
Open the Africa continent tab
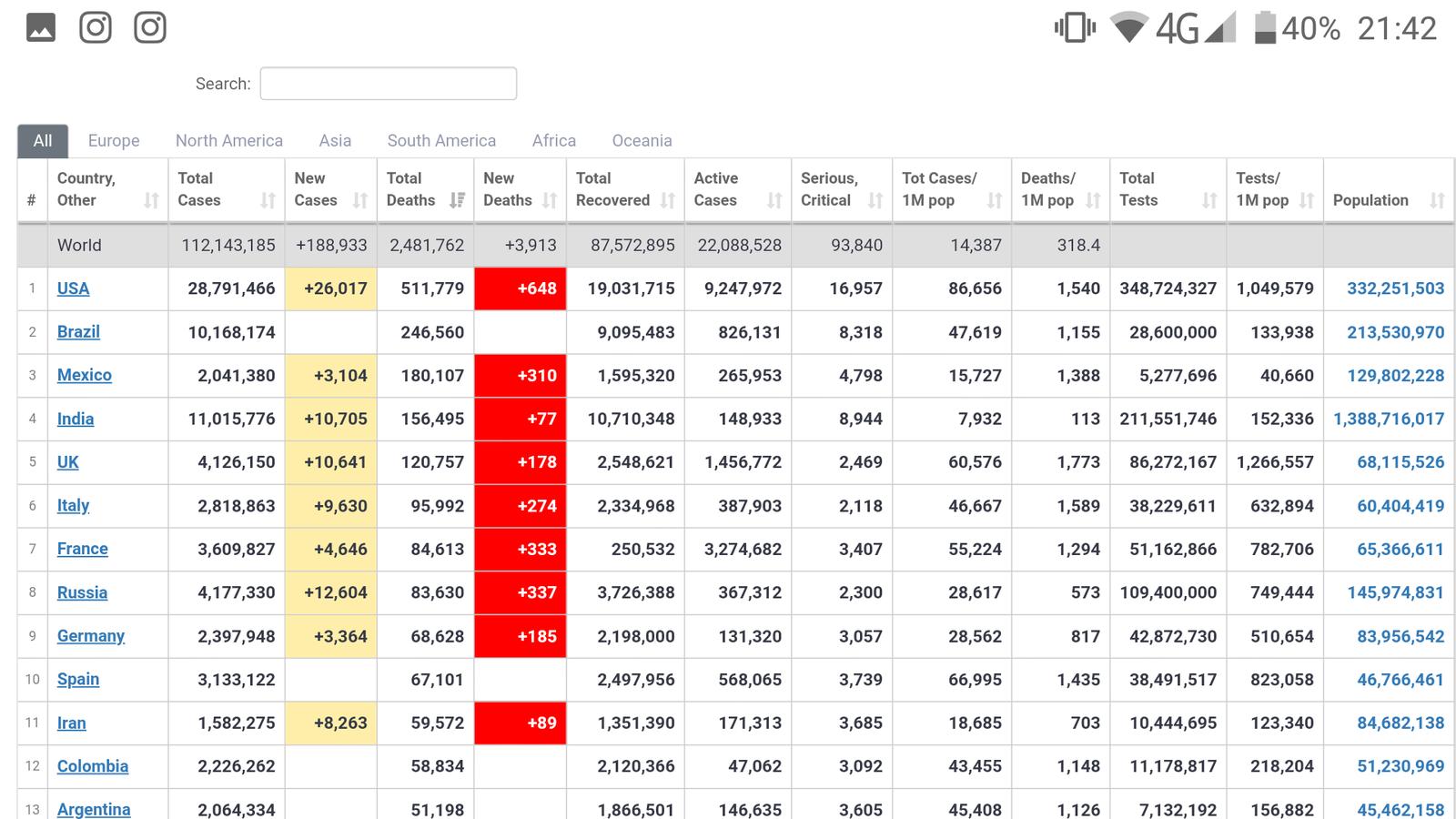[x=553, y=141]
